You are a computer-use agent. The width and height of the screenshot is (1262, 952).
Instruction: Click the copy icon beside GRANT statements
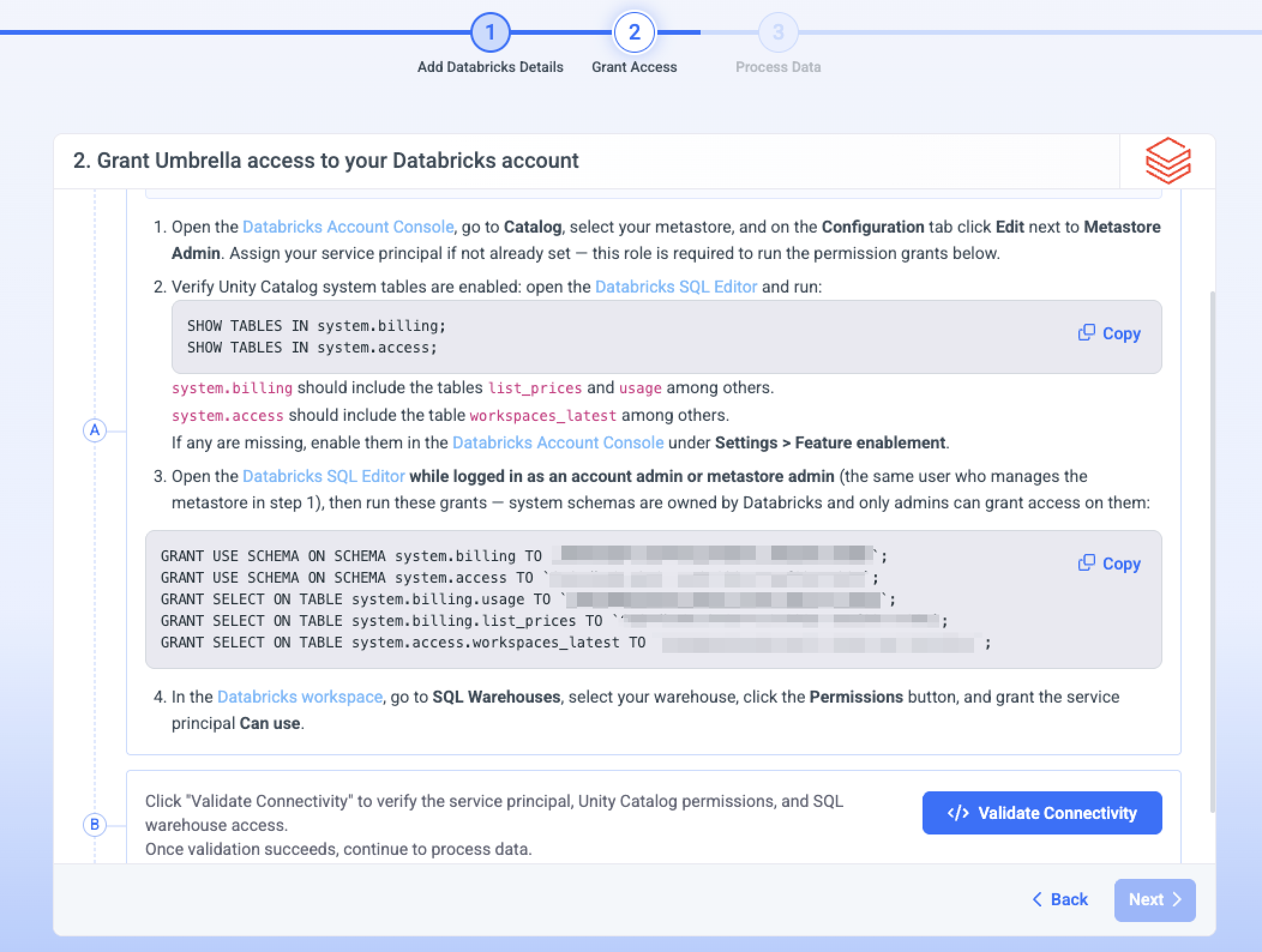coord(1086,563)
